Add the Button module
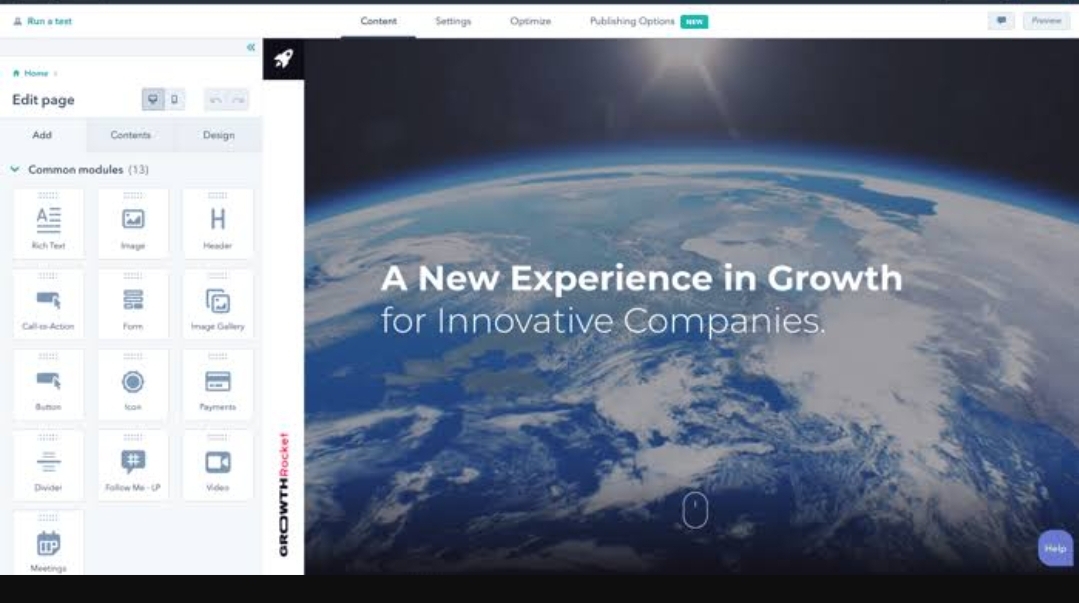The height and width of the screenshot is (603, 1079). [48, 385]
